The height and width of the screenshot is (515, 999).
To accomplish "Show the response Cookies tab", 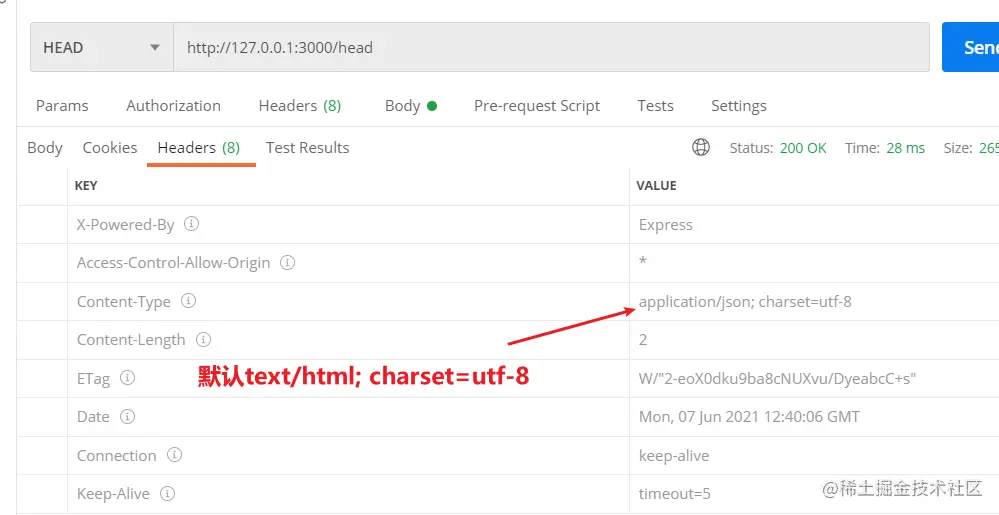I will [x=110, y=147].
